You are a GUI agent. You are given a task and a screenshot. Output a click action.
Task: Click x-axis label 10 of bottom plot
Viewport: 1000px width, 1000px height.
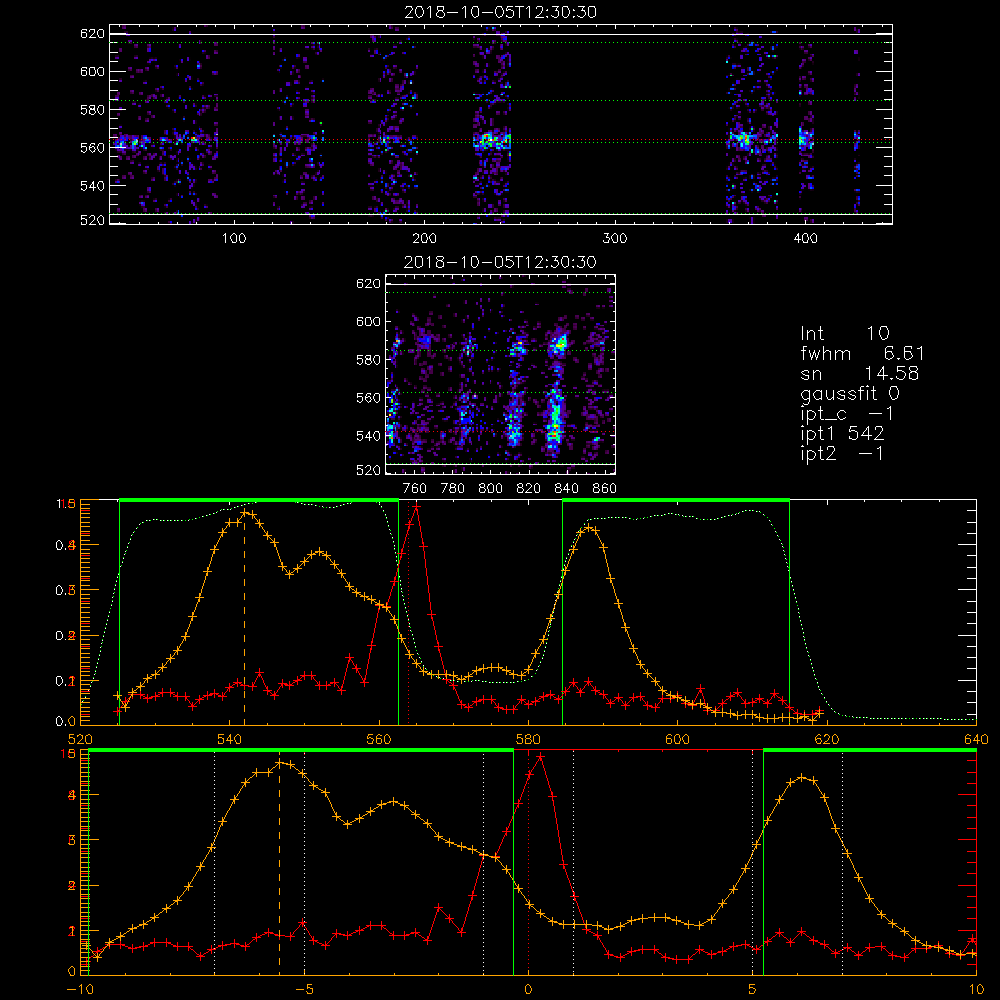tap(976, 990)
